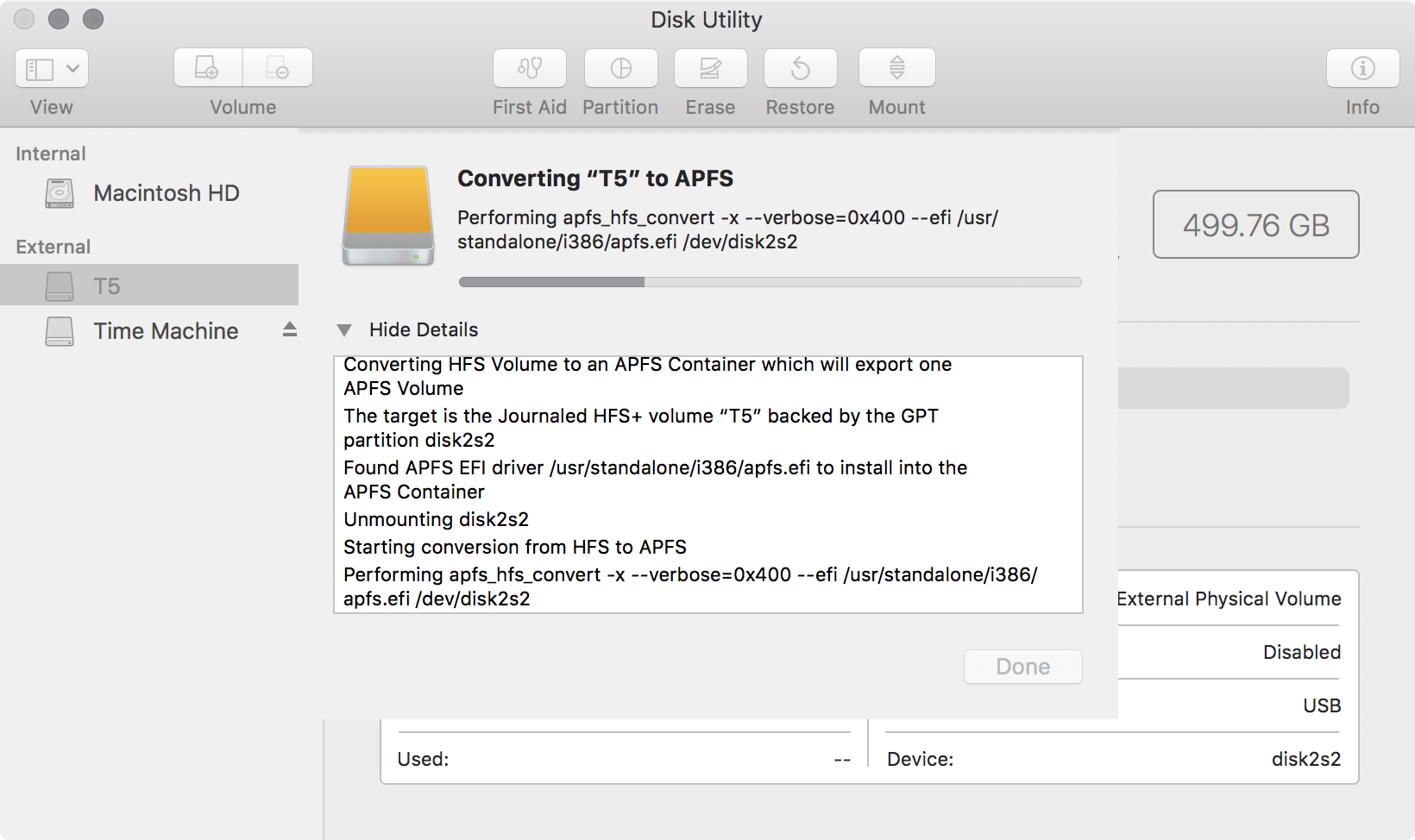
Task: Click the 499.76 GB capacity box
Action: 1256,224
